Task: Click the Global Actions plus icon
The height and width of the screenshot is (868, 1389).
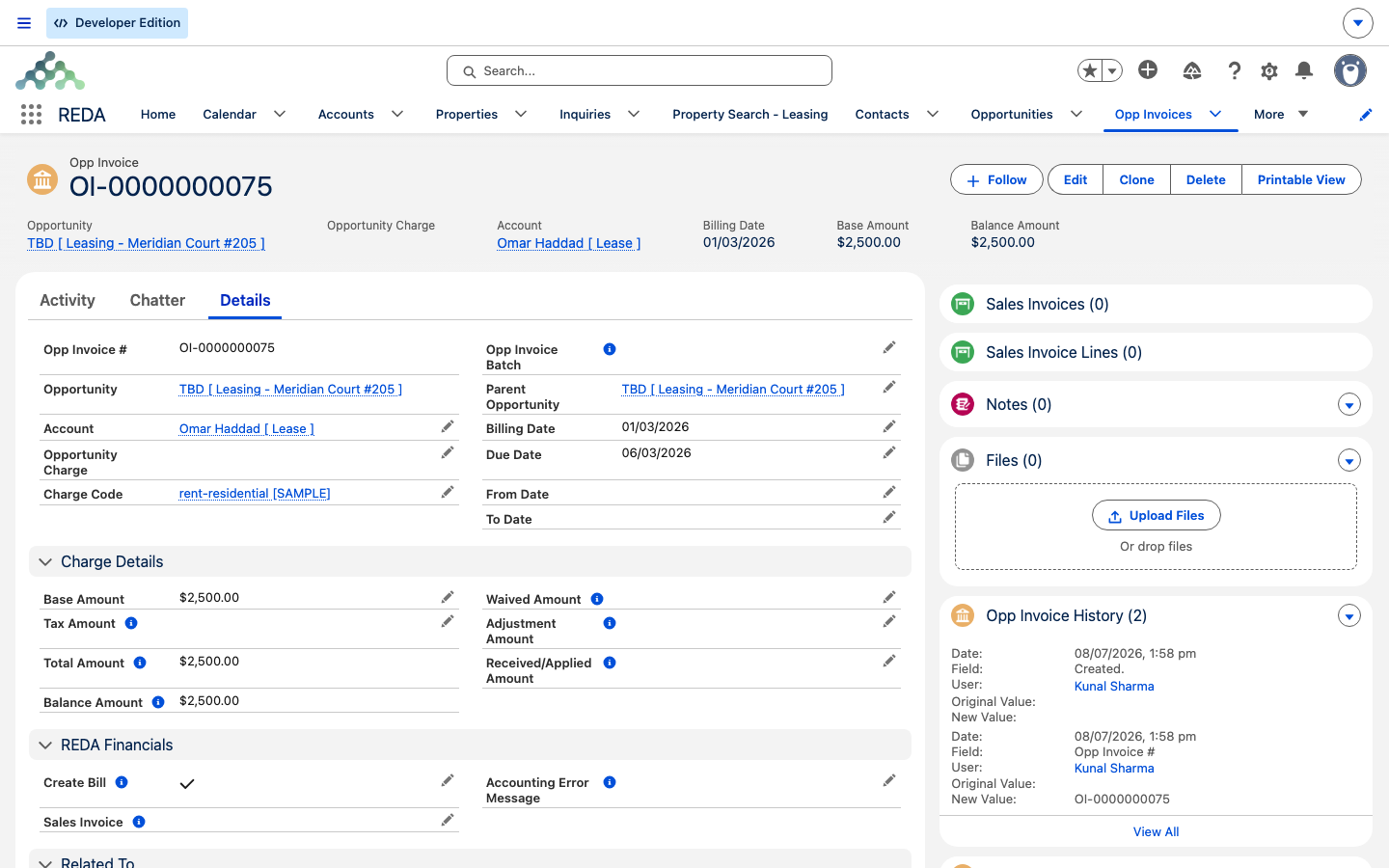Action: coord(1148,69)
